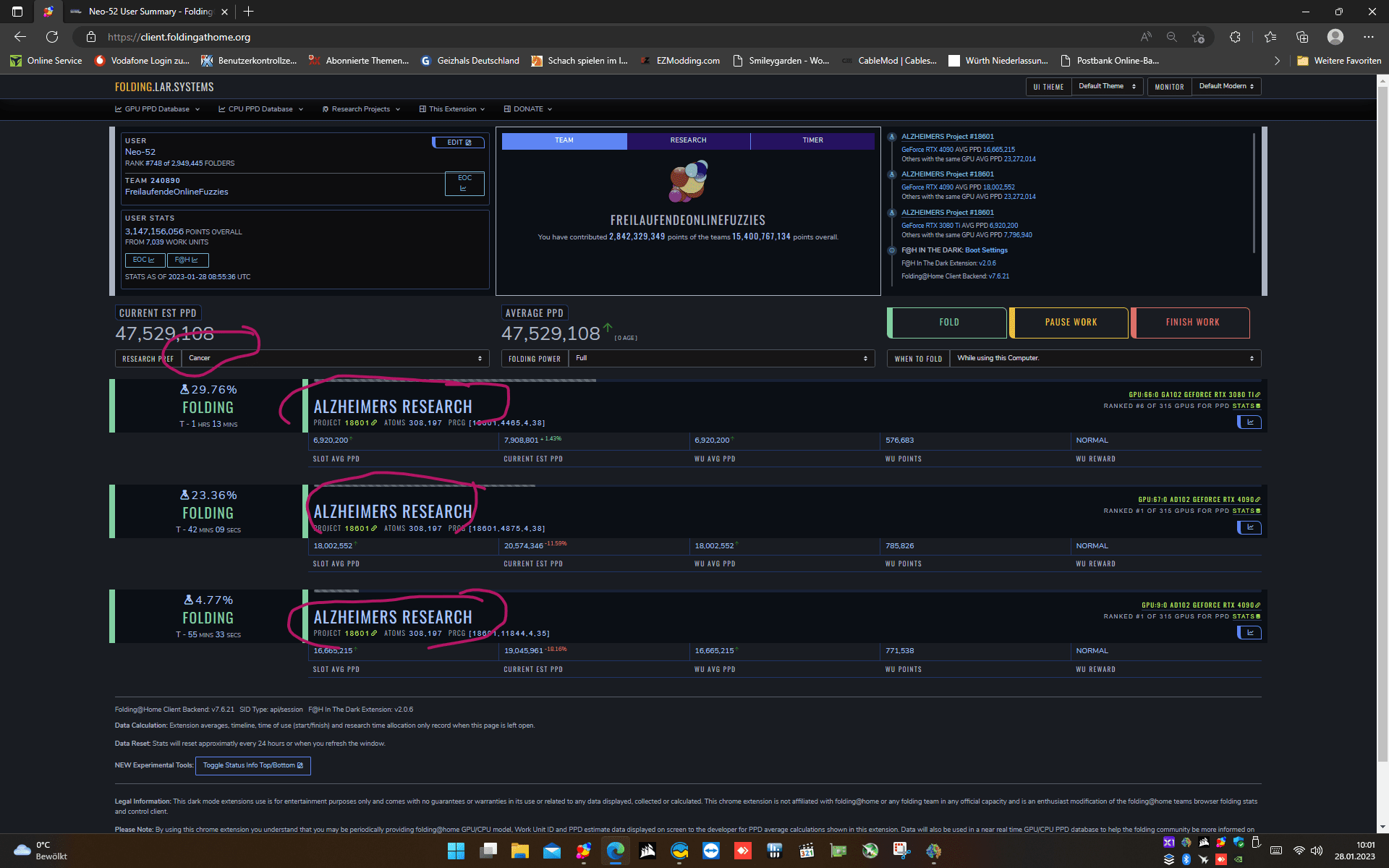The height and width of the screenshot is (868, 1389).
Task: Switch to the RESEARCH tab
Action: pos(688,140)
